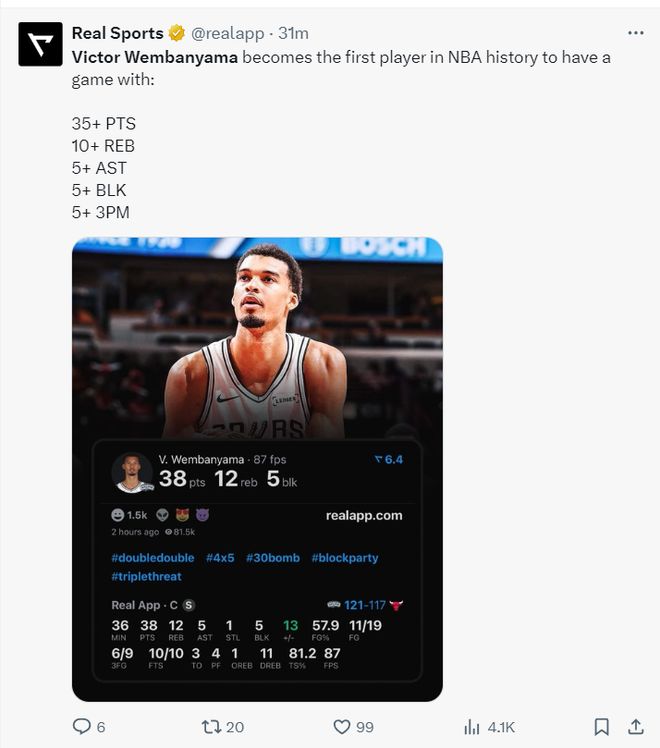The image size is (660, 748).
Task: Click the gold verified badge
Action: click(x=177, y=33)
